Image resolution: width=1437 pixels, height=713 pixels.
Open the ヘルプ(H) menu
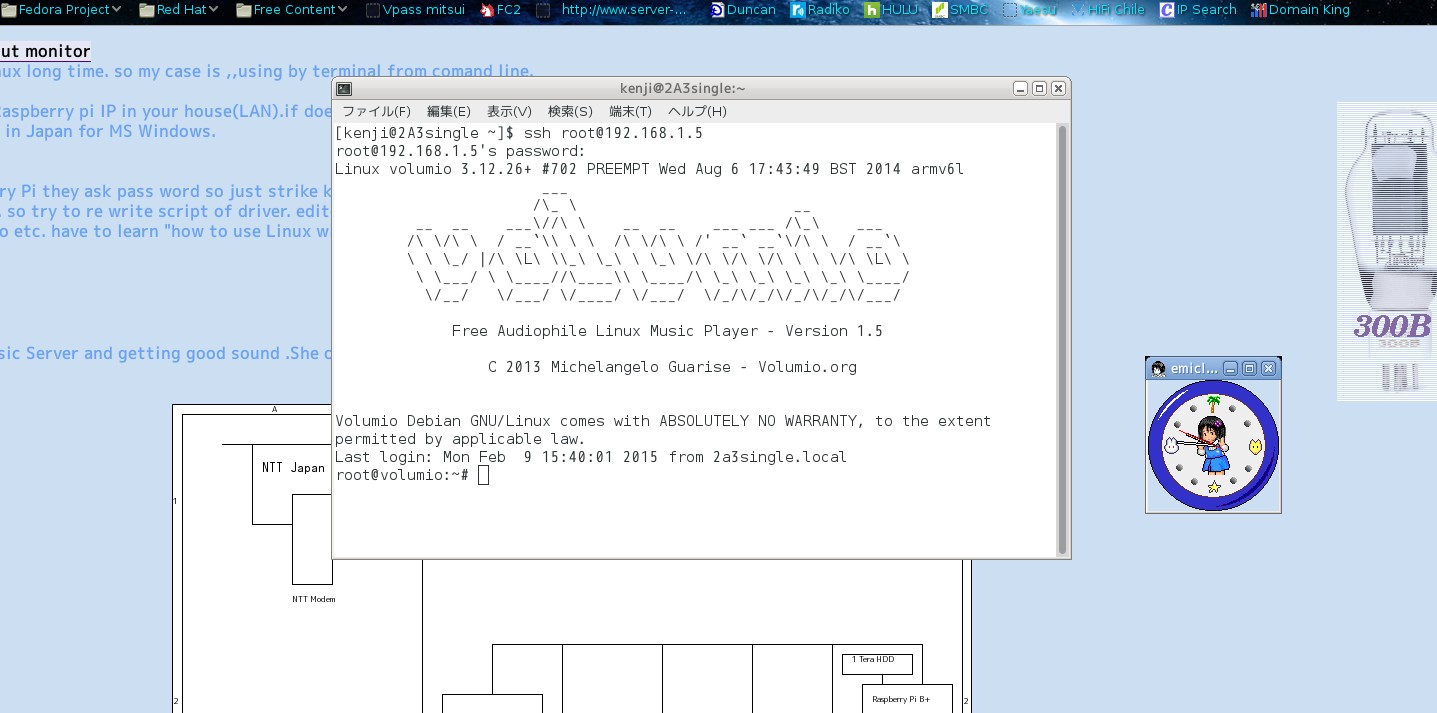(698, 111)
